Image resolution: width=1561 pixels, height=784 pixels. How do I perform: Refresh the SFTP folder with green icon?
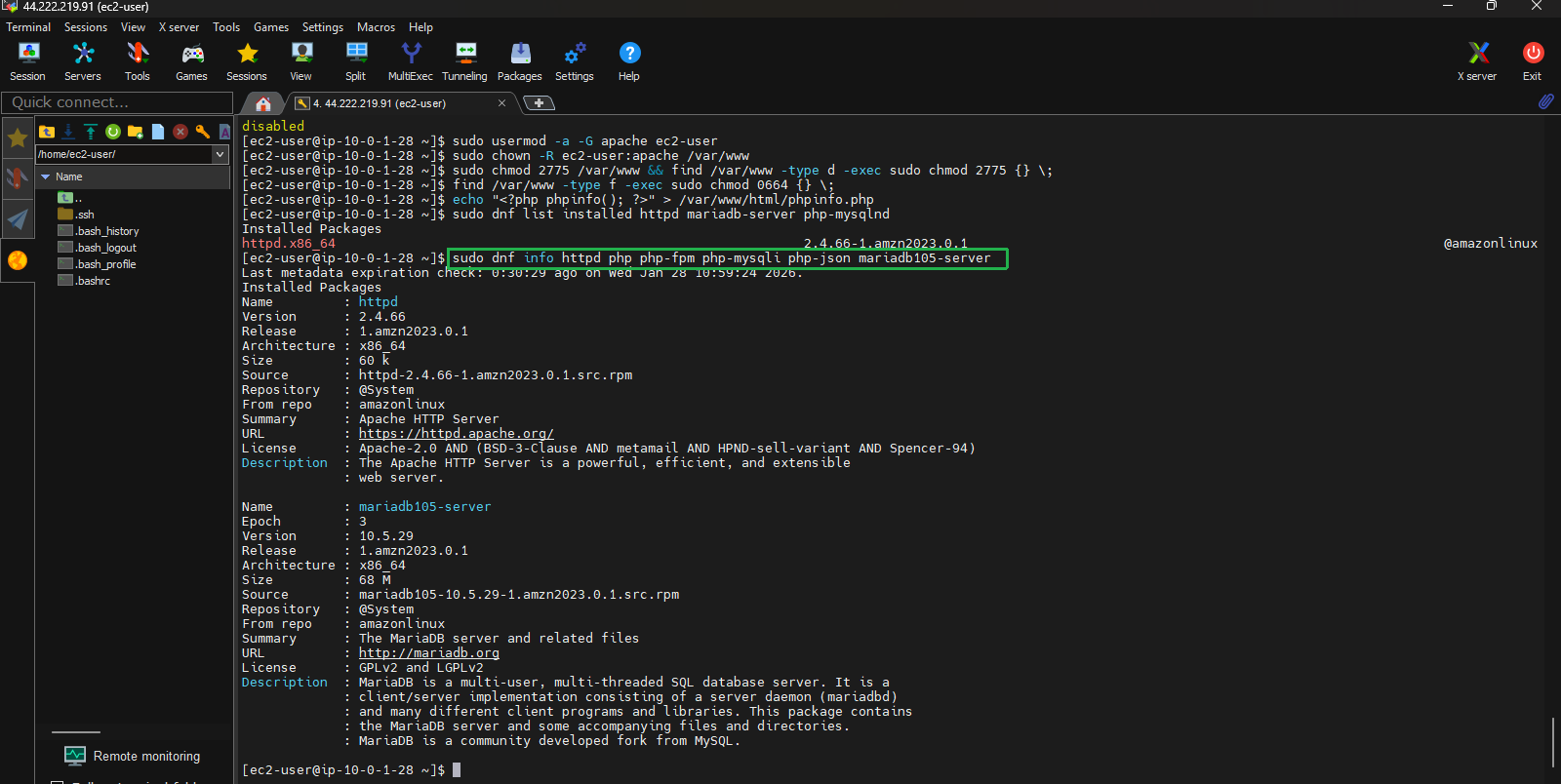(113, 132)
